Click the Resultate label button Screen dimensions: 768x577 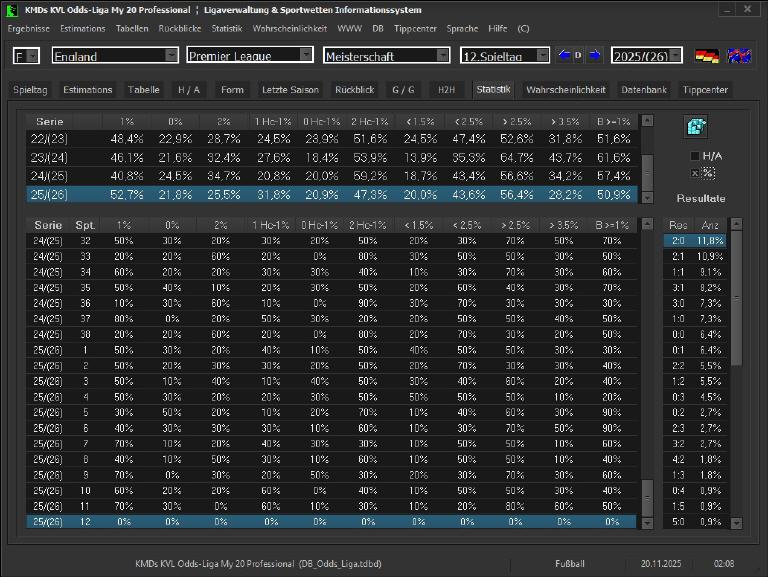click(x=700, y=198)
